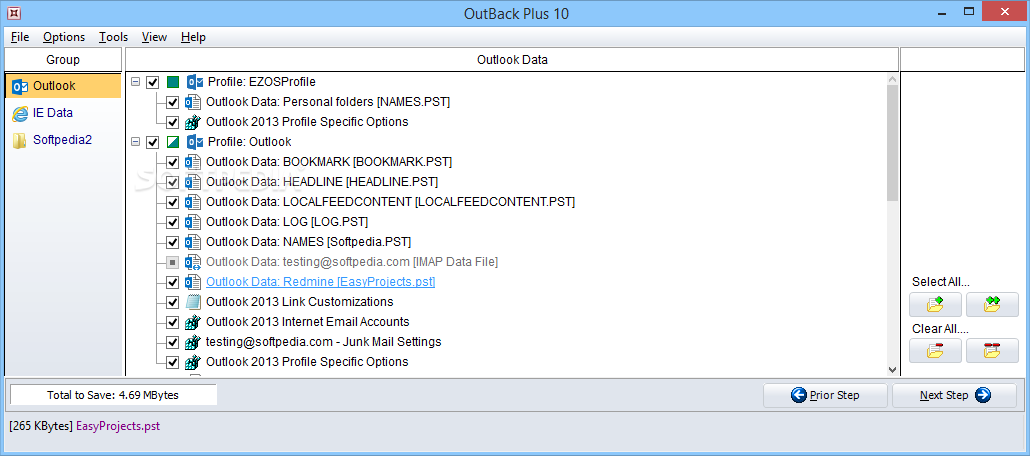Click registry icon of last Profile Specific Options

click(192, 362)
